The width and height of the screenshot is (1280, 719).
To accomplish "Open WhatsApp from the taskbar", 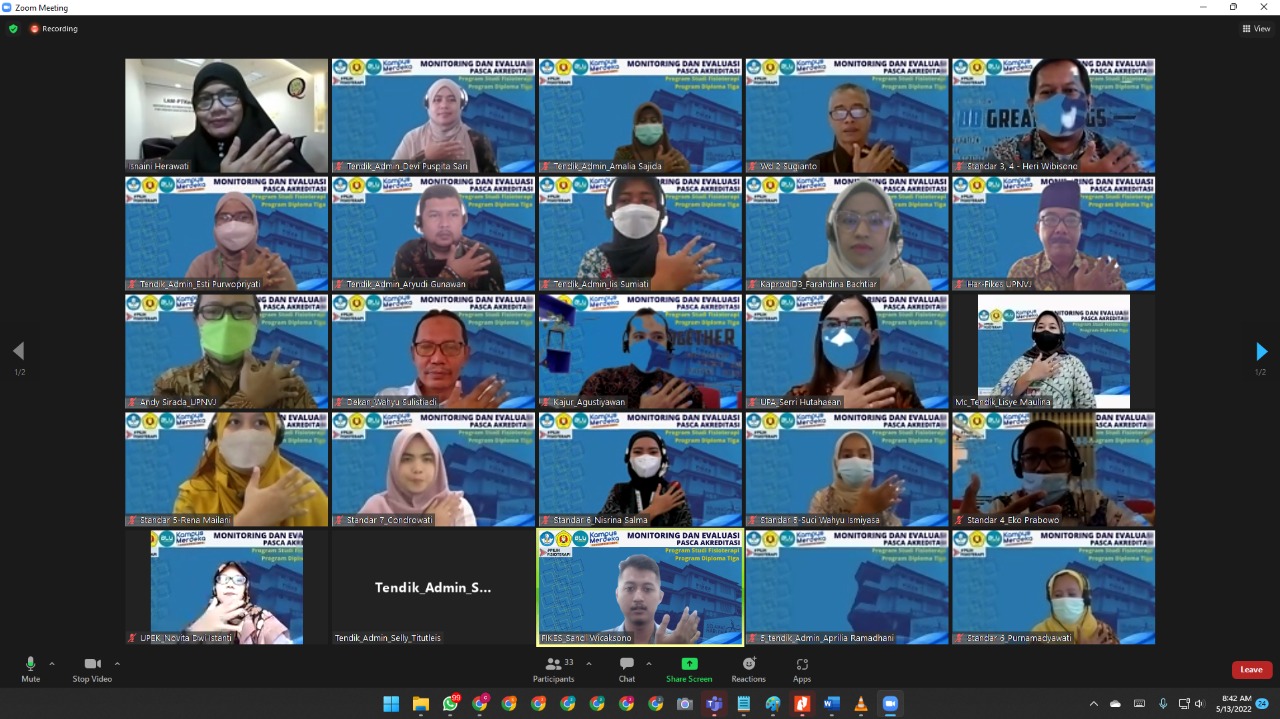I will [x=450, y=704].
